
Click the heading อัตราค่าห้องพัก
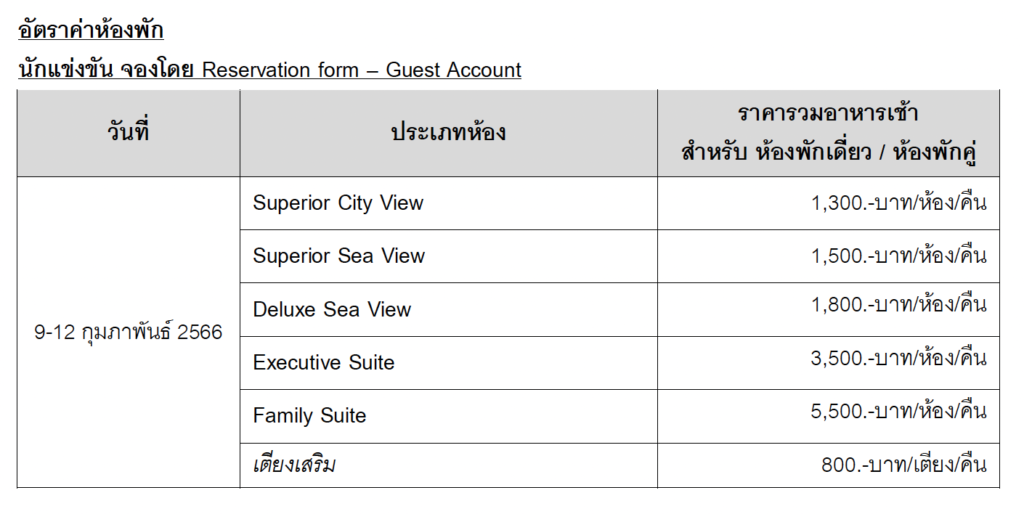(91, 30)
